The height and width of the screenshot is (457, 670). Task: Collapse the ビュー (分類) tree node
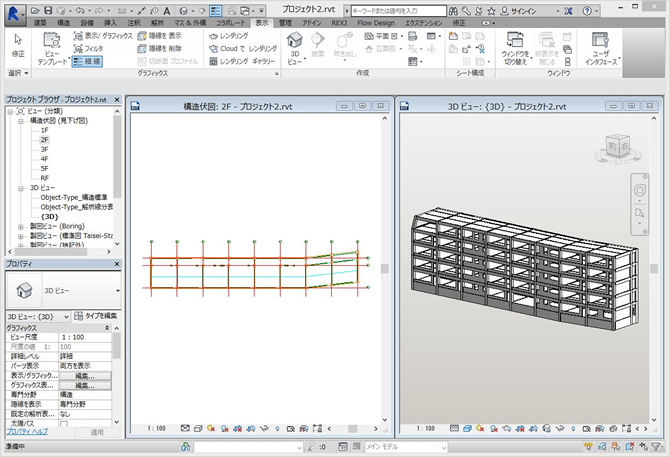pyautogui.click(x=9, y=111)
